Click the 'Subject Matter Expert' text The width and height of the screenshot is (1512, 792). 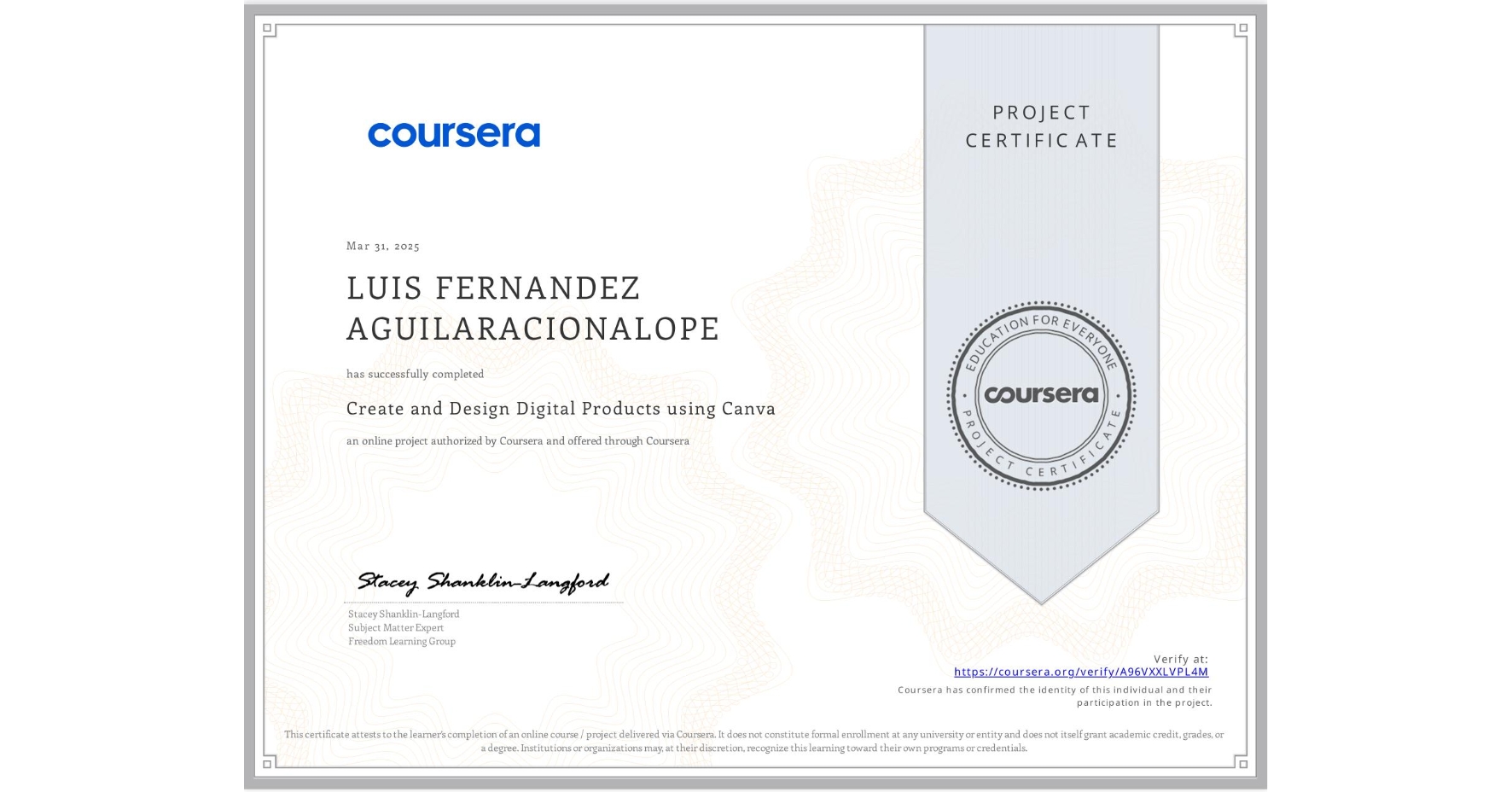(x=396, y=627)
